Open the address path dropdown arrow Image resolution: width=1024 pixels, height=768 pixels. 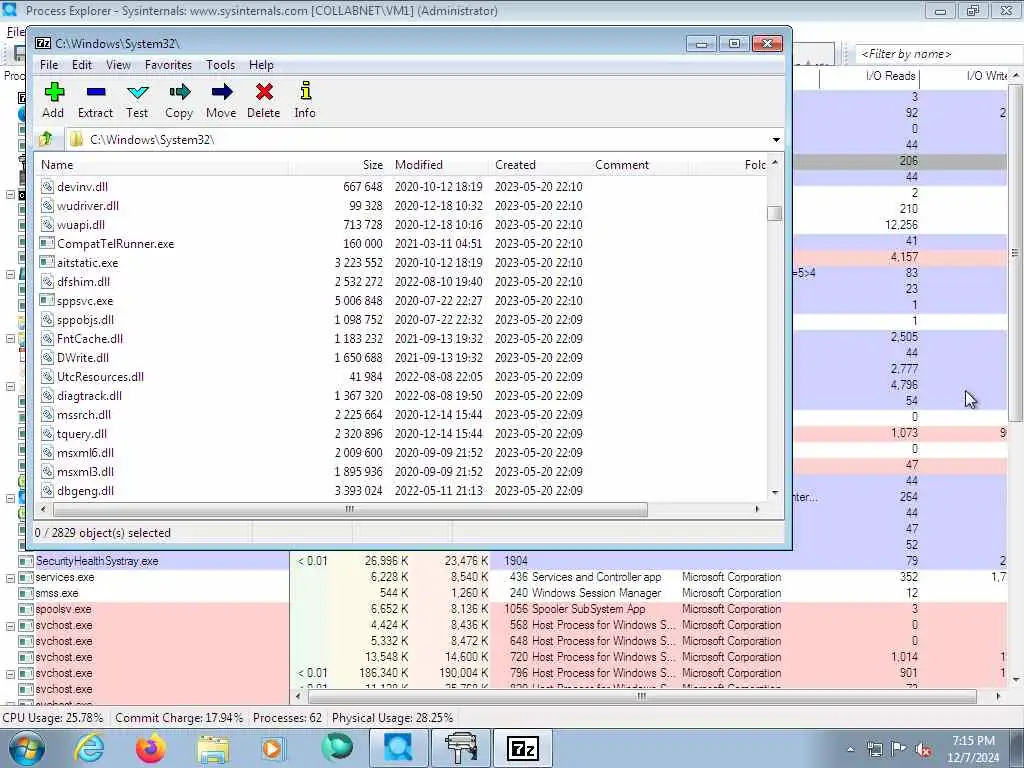pyautogui.click(x=776, y=139)
